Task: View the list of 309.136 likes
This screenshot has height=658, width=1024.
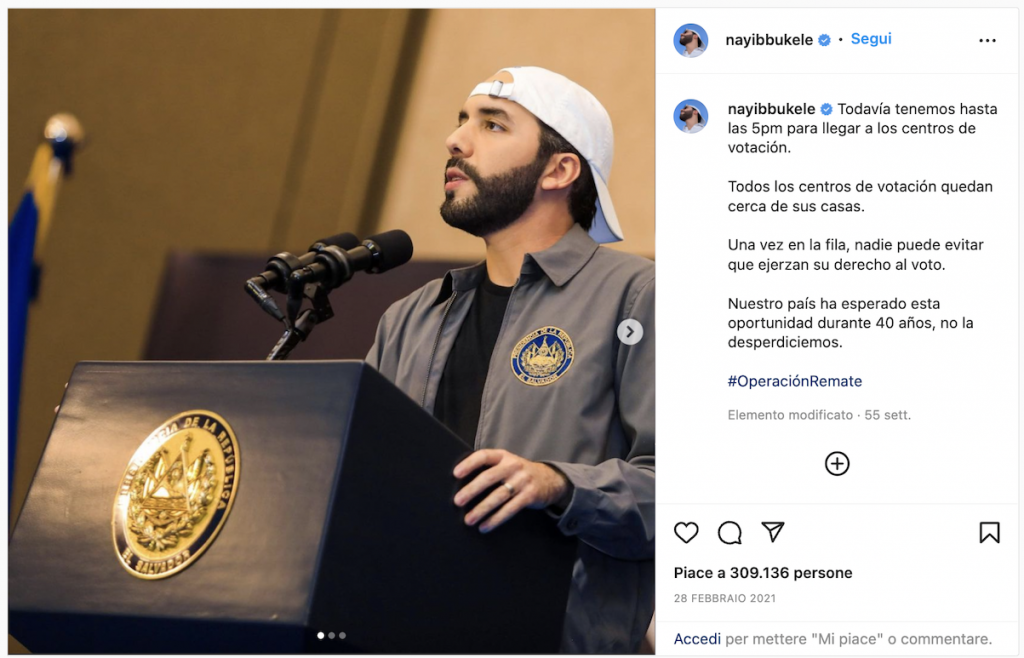Action: (x=763, y=572)
